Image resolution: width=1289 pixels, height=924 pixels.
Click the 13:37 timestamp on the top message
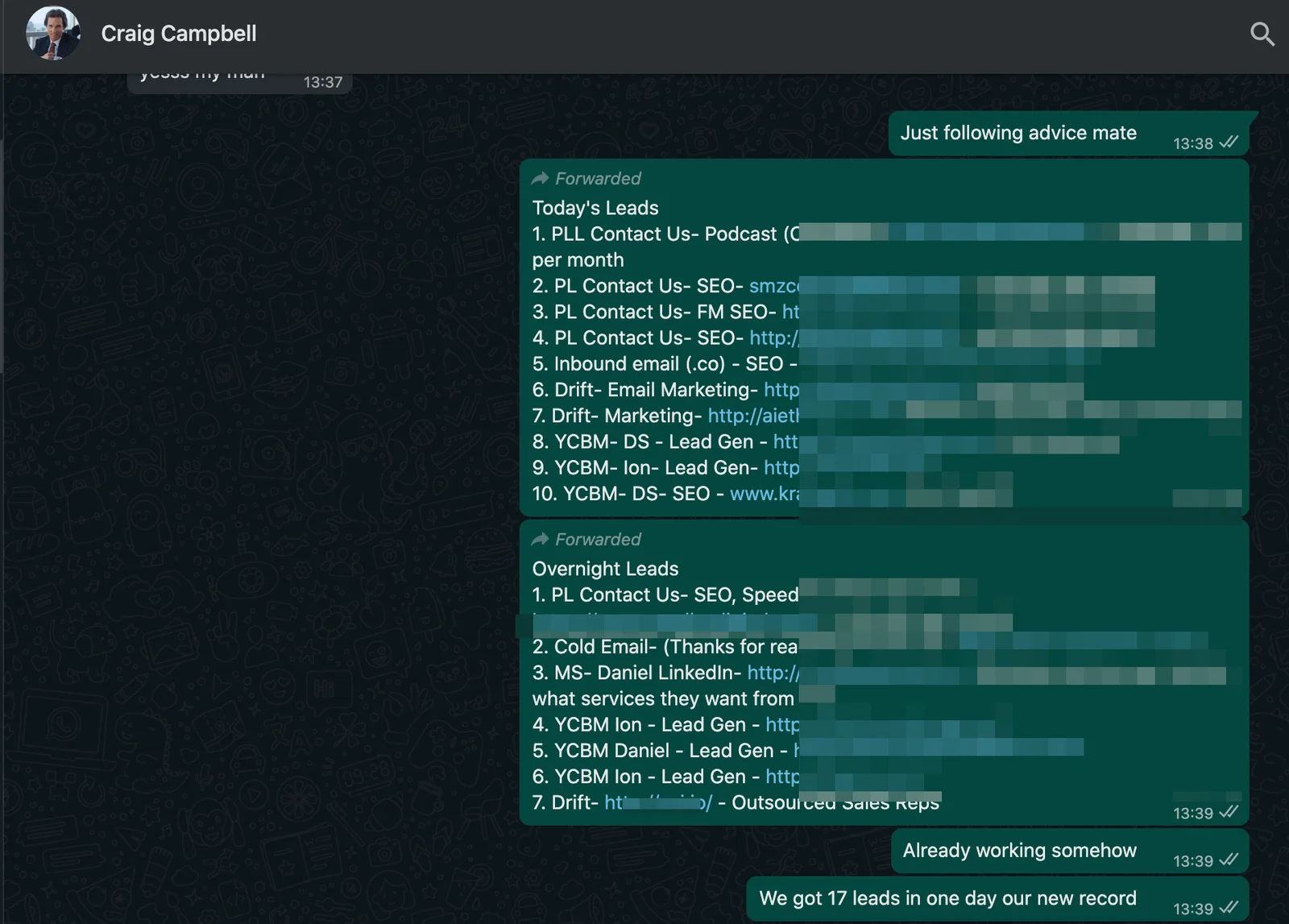pos(323,82)
